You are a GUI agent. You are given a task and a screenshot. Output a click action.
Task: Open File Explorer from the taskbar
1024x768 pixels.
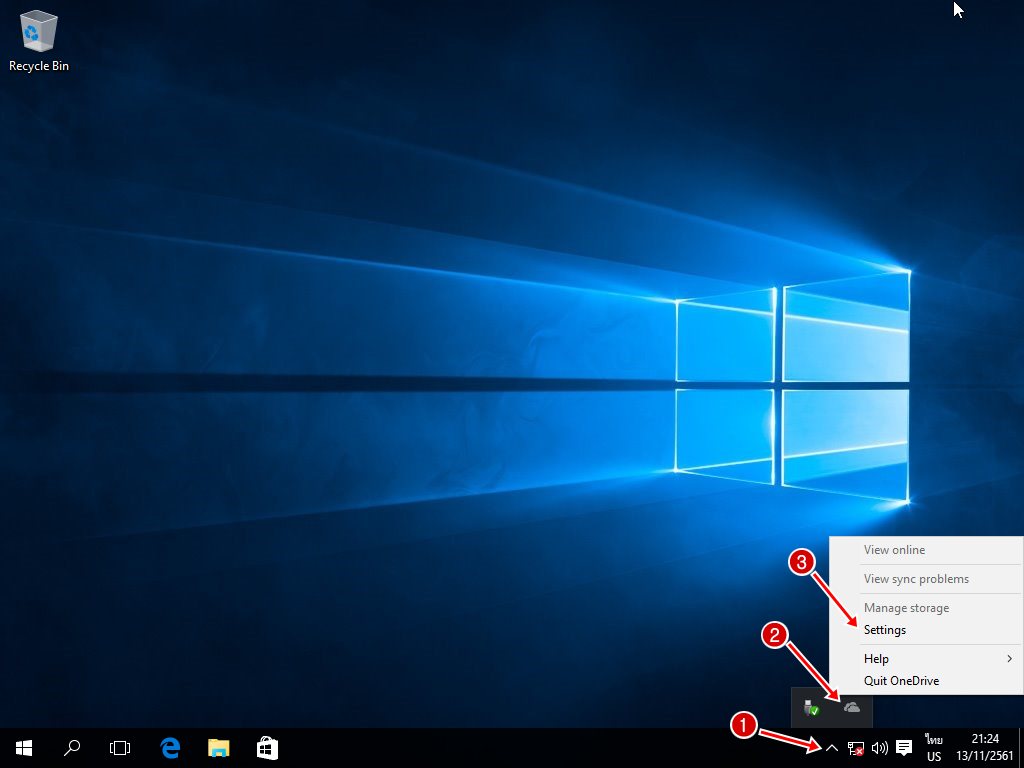(x=219, y=748)
